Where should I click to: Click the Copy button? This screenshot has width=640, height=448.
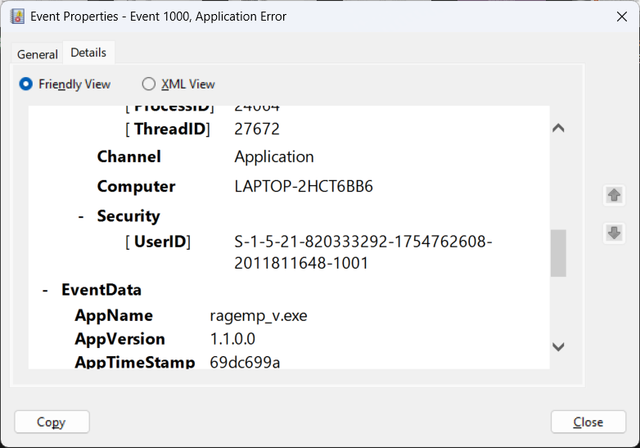(x=52, y=422)
